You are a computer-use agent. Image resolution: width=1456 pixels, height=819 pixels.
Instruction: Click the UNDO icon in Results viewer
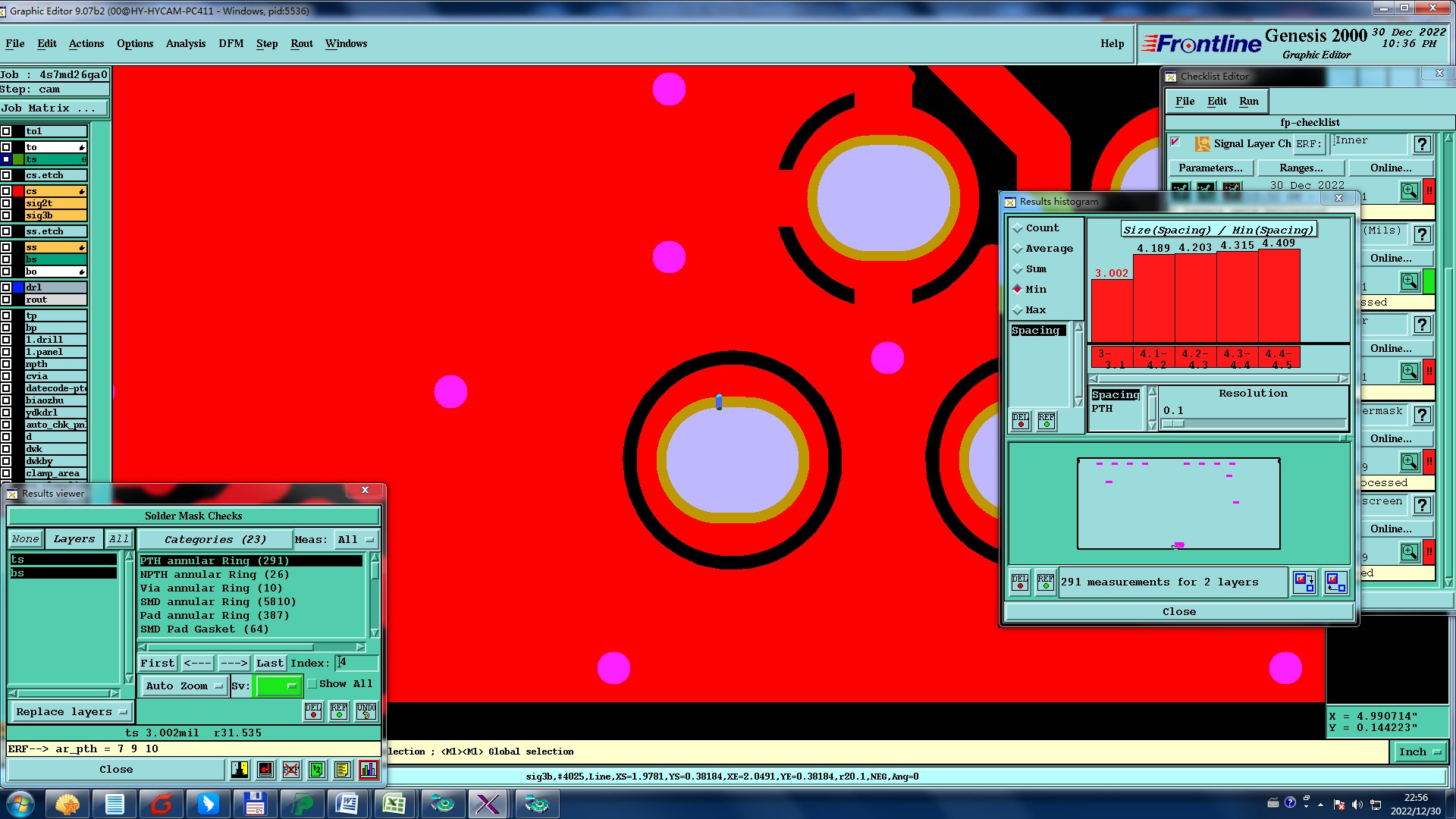366,711
